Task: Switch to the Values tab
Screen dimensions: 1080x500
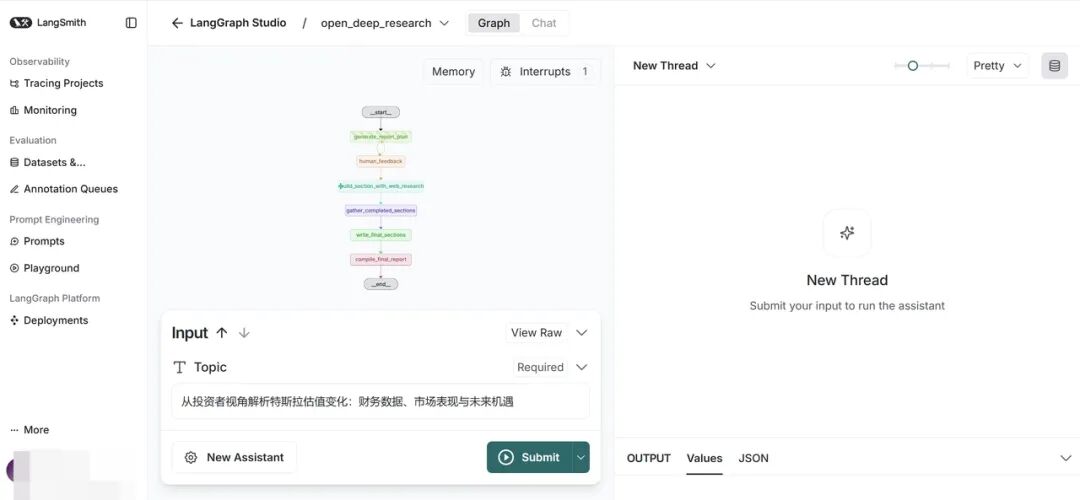Action: (704, 458)
